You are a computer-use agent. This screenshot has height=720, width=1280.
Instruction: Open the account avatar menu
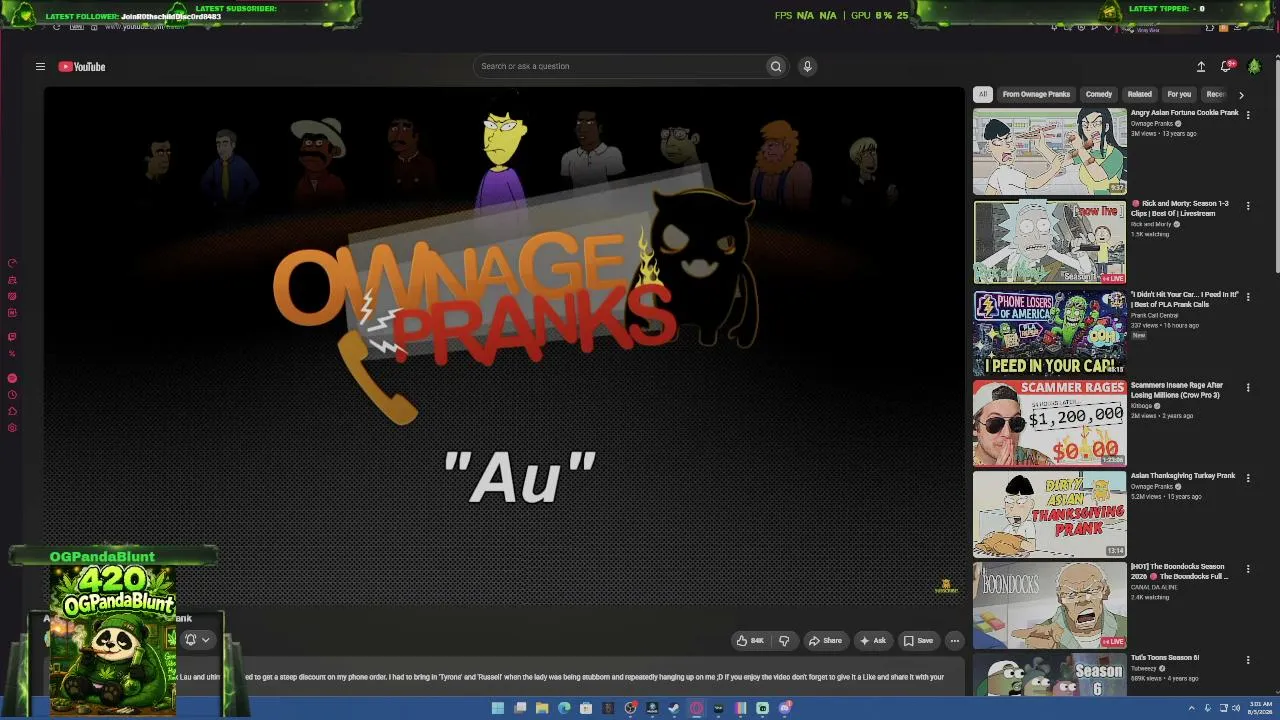pyautogui.click(x=1254, y=67)
